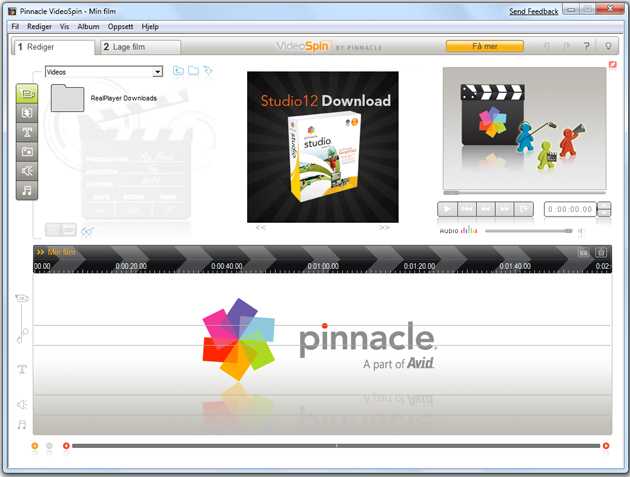
Task: Open the Vis menu
Action: click(x=64, y=27)
